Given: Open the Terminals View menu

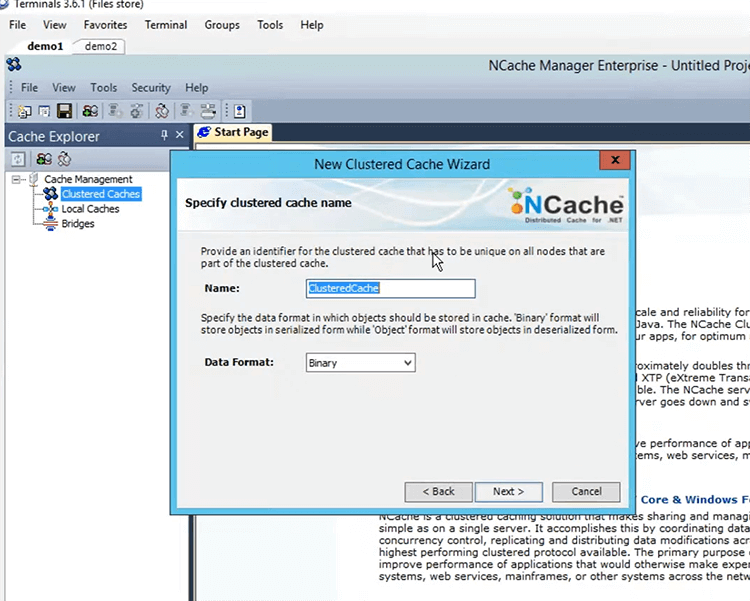Looking at the screenshot, I should [55, 25].
